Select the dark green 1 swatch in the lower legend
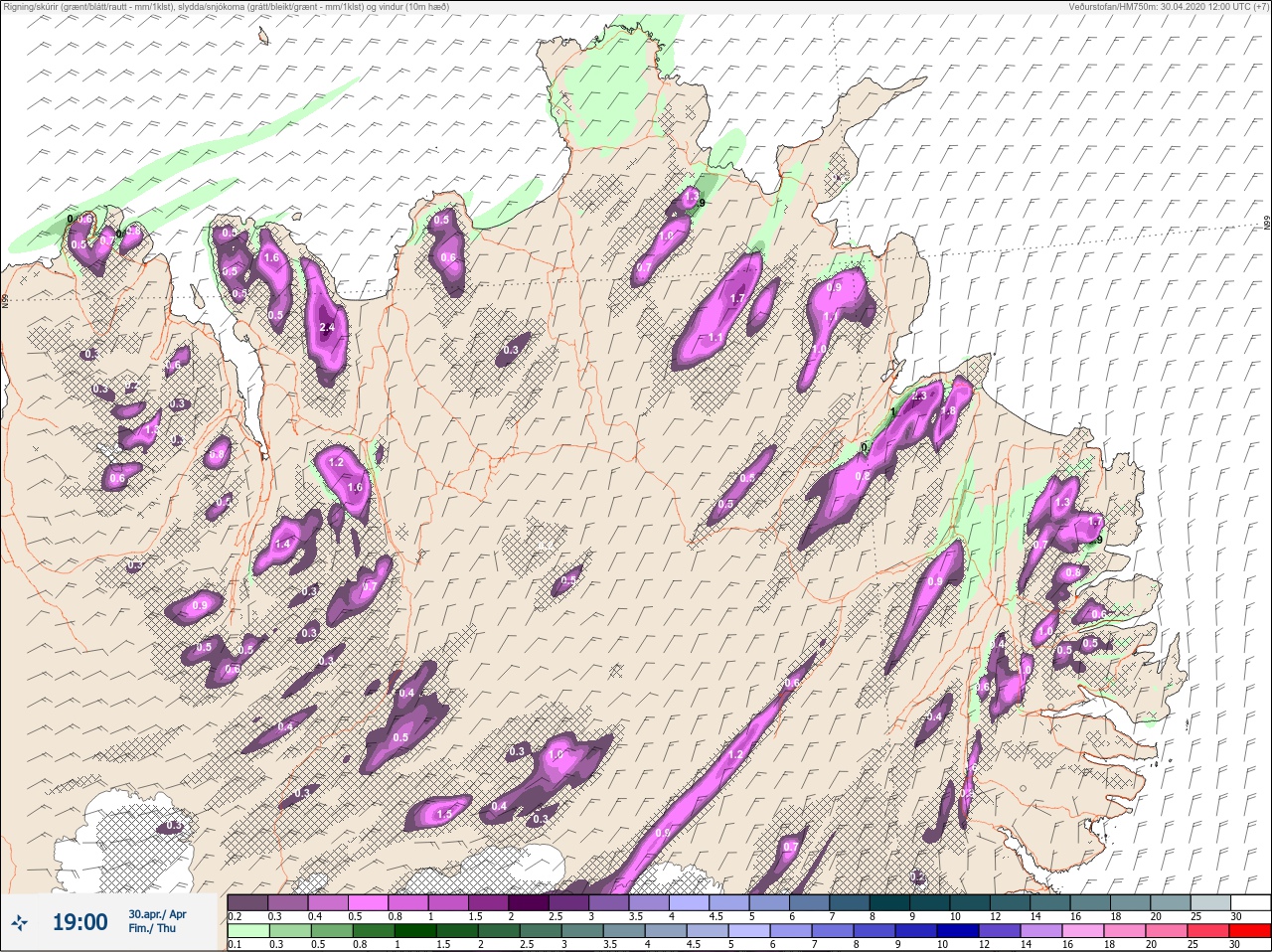 click(414, 932)
